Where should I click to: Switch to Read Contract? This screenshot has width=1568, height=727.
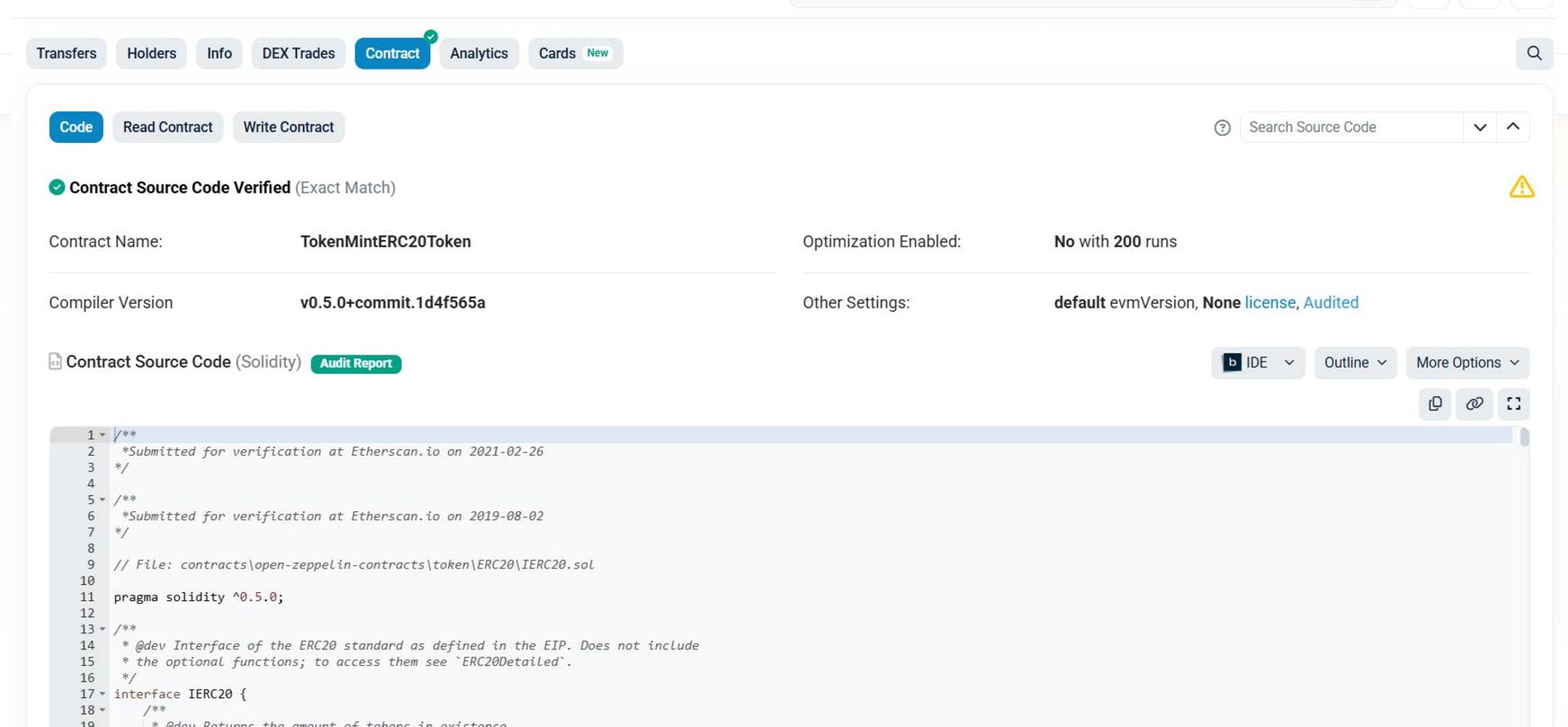pyautogui.click(x=167, y=127)
